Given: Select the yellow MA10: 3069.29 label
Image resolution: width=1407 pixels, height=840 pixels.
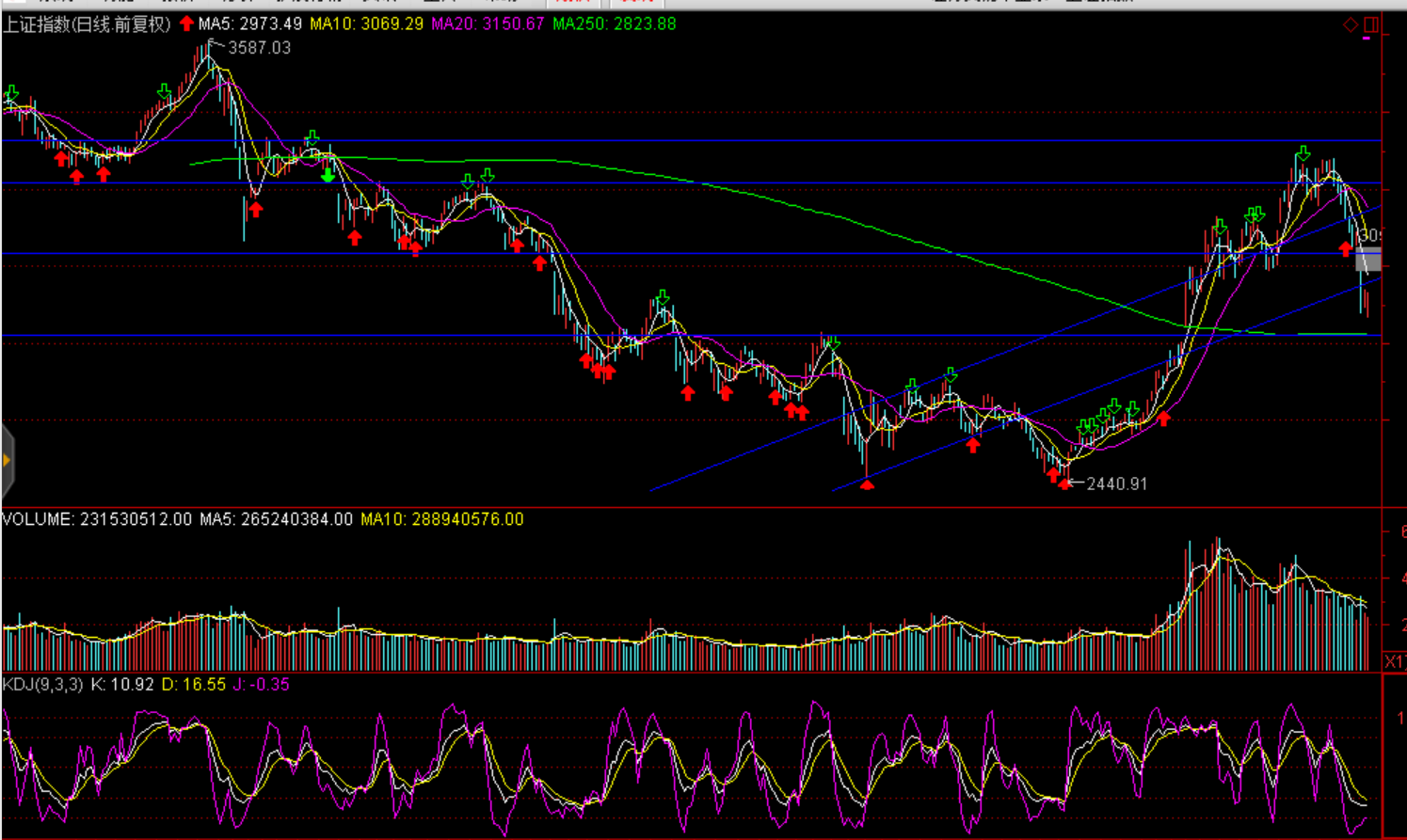Looking at the screenshot, I should point(366,24).
